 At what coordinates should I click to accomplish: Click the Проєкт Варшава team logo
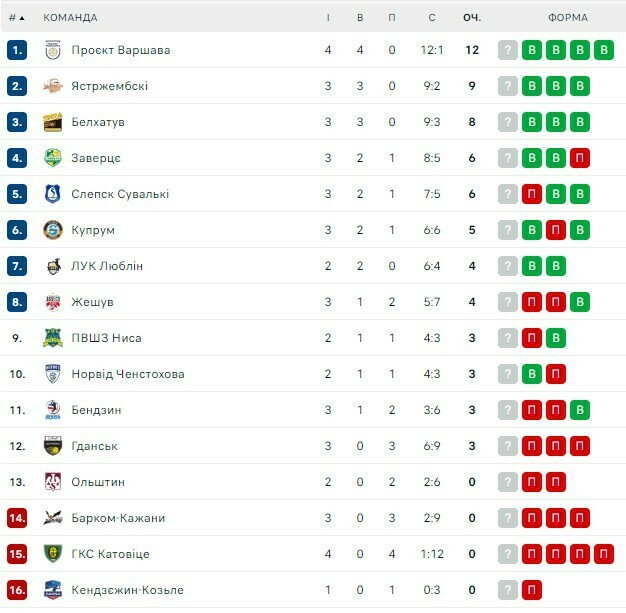(x=53, y=50)
